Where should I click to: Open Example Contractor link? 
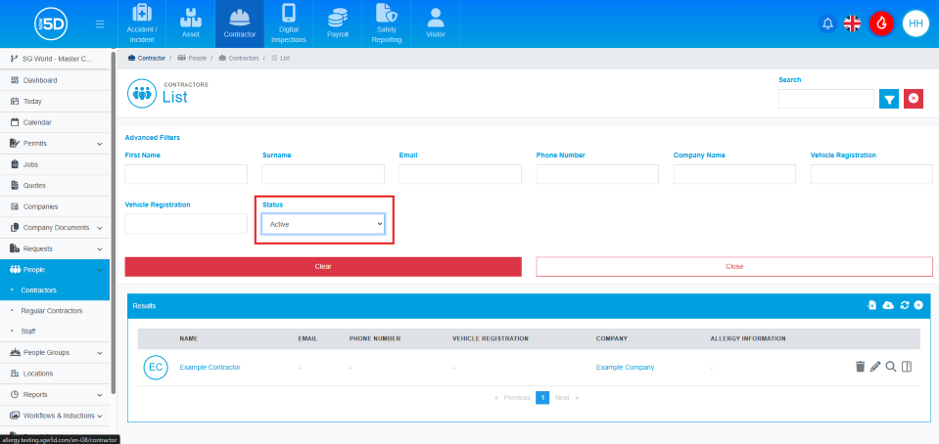(210, 367)
